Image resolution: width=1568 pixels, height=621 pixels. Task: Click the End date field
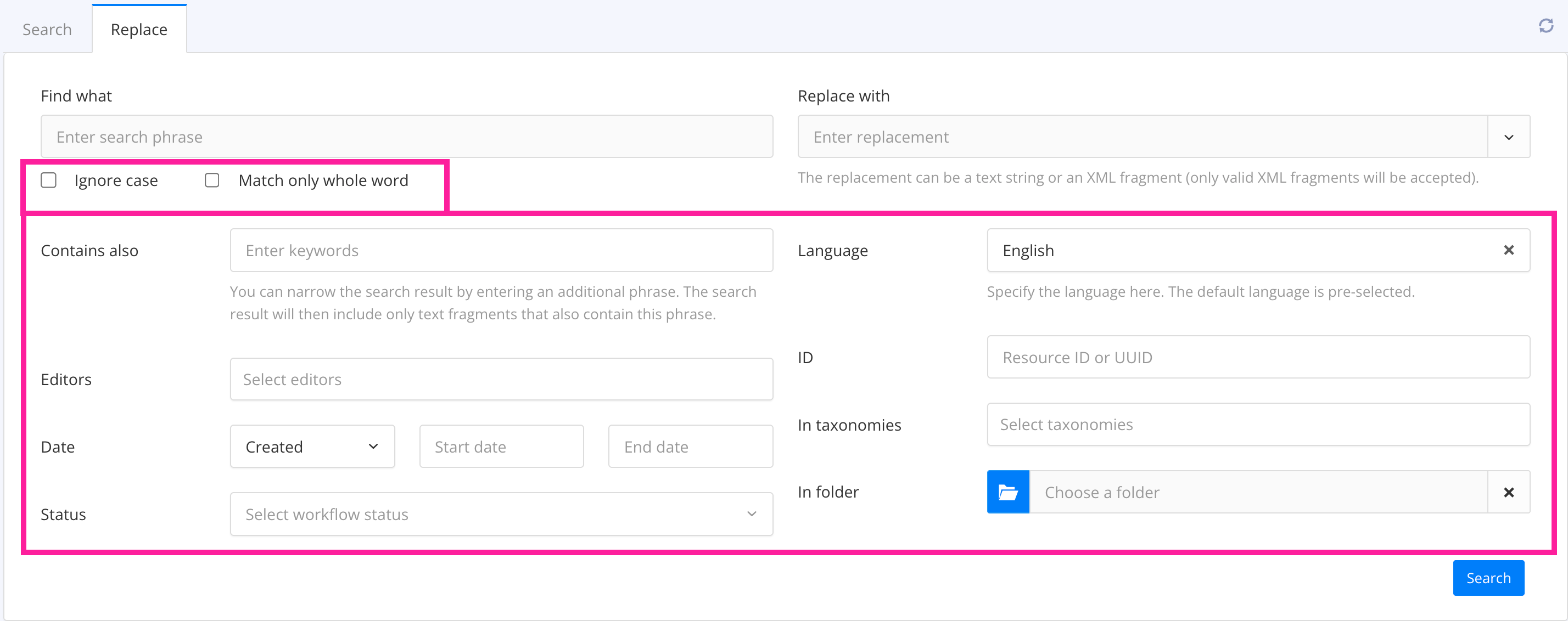690,447
